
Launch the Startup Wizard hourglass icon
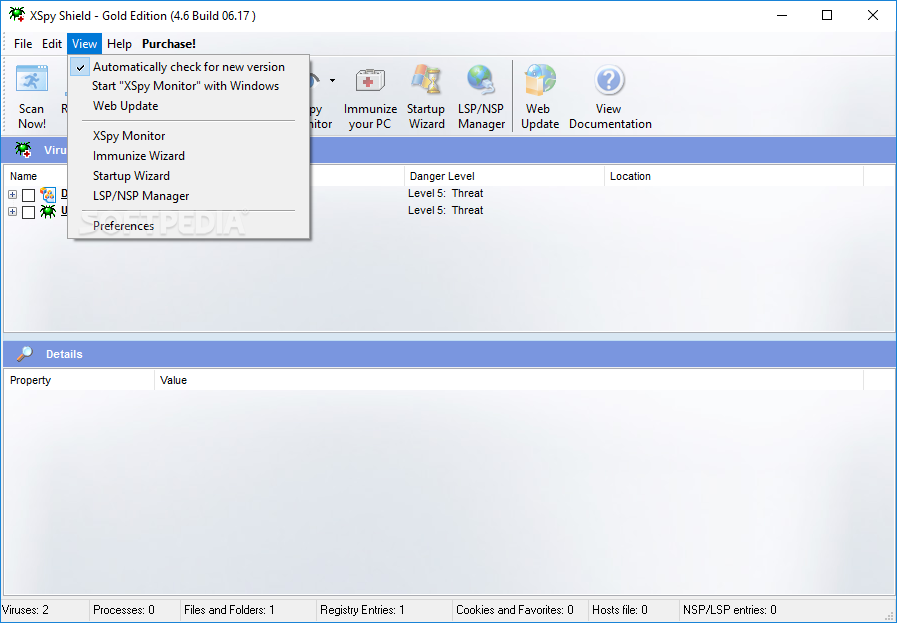(x=426, y=80)
